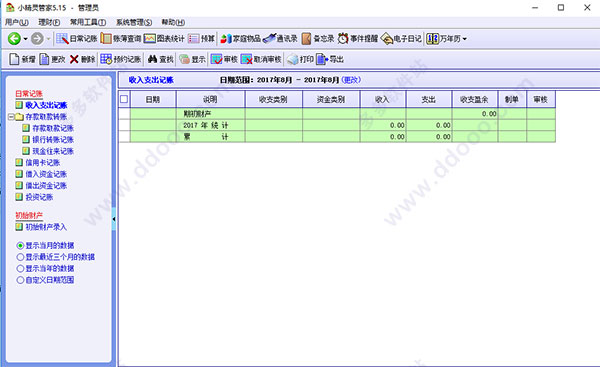
Task: Open the back arrow history dropdown
Action: pyautogui.click(x=25, y=39)
